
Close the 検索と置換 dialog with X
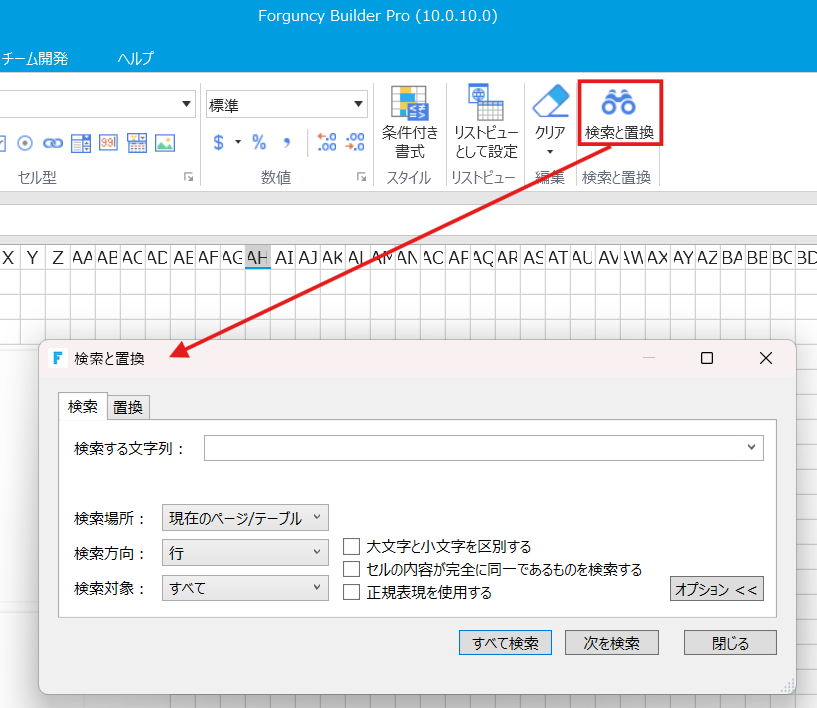pyautogui.click(x=766, y=358)
